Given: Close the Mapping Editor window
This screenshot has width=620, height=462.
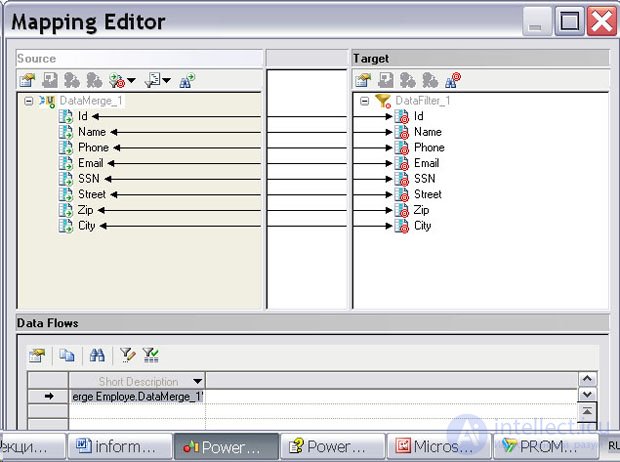Looking at the screenshot, I should click(601, 21).
